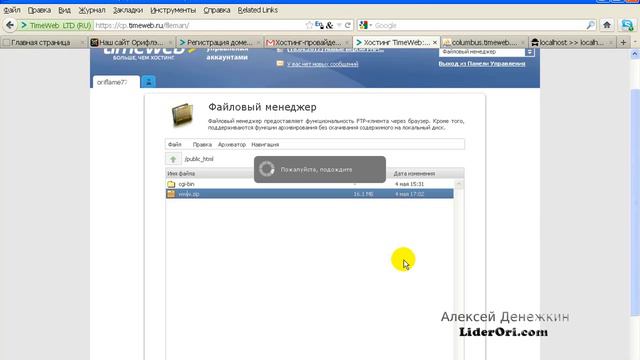Select the www.zip file row

pos(309,194)
